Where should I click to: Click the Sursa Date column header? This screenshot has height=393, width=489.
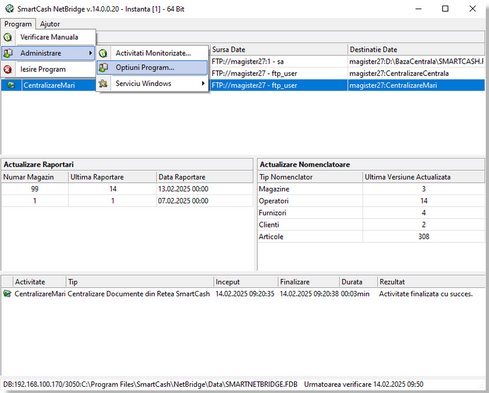coord(279,49)
